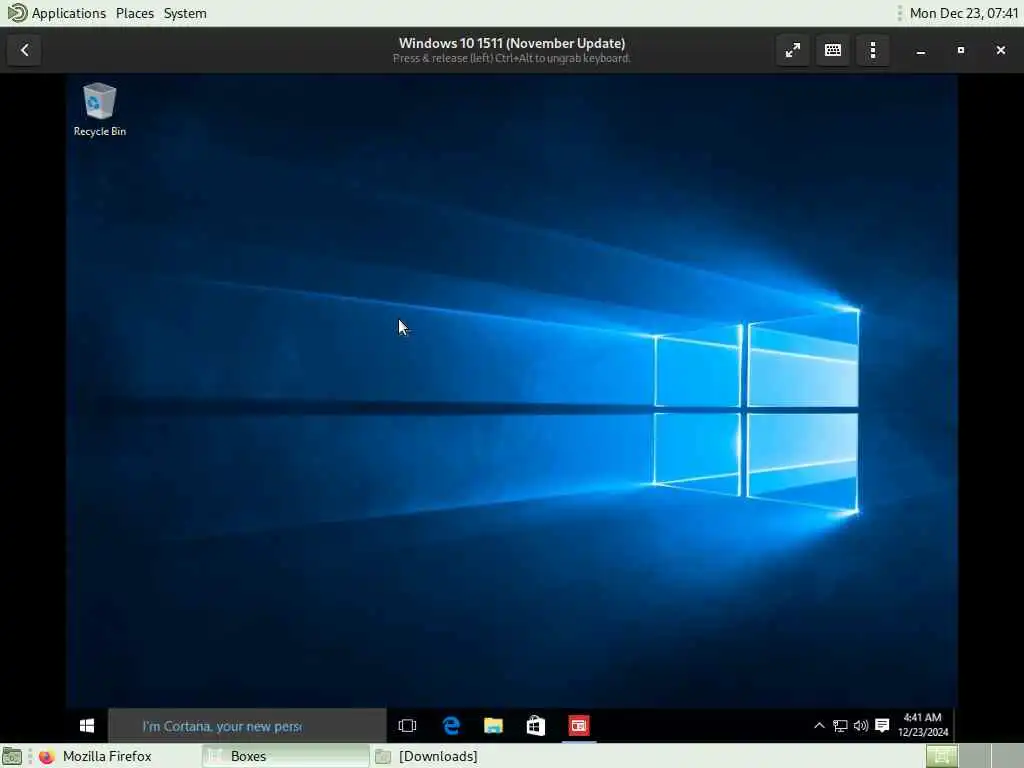Open the Places menu
1024x768 pixels.
pyautogui.click(x=135, y=13)
